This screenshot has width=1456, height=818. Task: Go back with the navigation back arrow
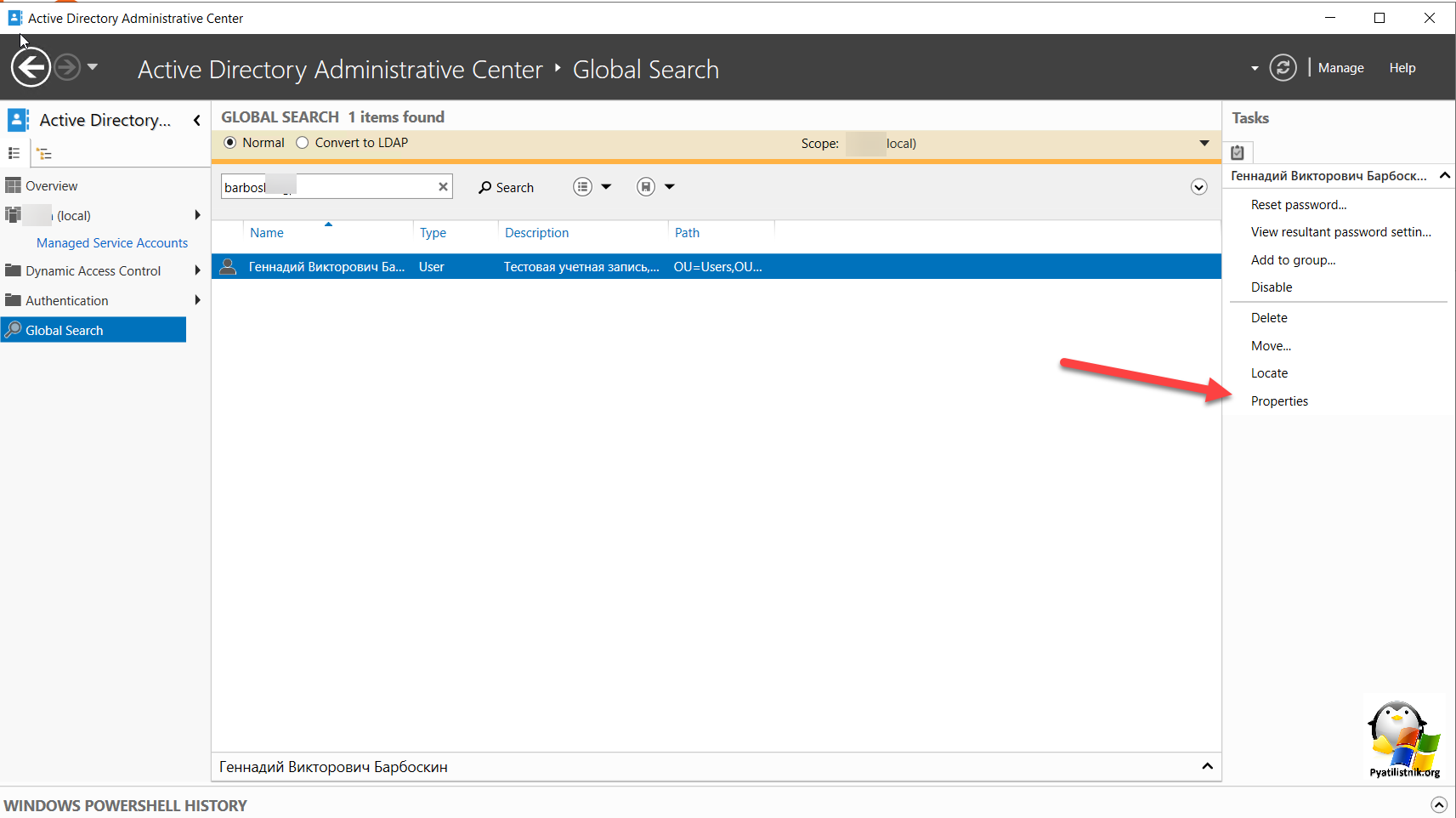coord(31,67)
